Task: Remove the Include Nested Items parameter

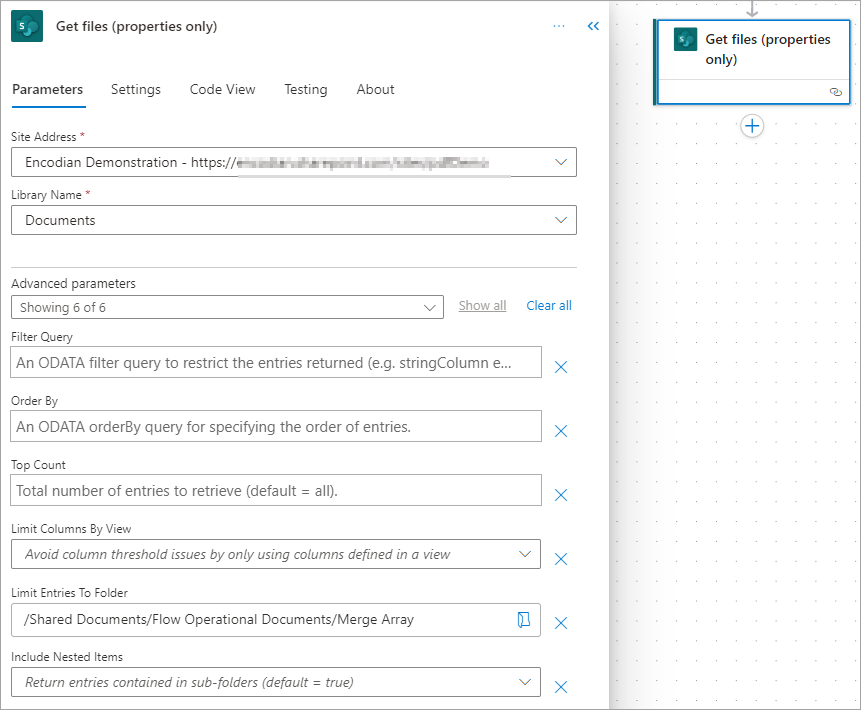Action: click(x=561, y=687)
